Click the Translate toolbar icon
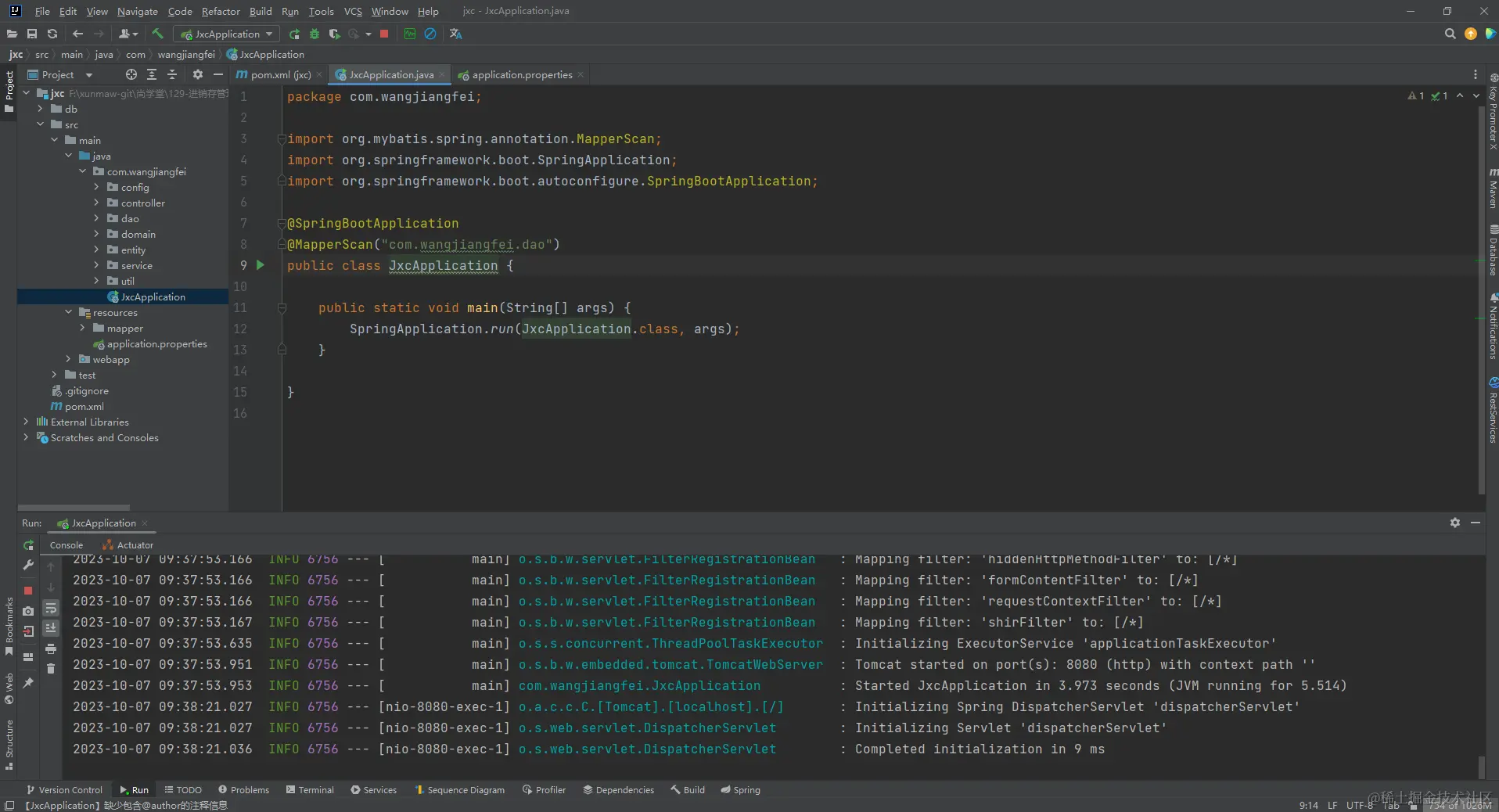 (456, 34)
